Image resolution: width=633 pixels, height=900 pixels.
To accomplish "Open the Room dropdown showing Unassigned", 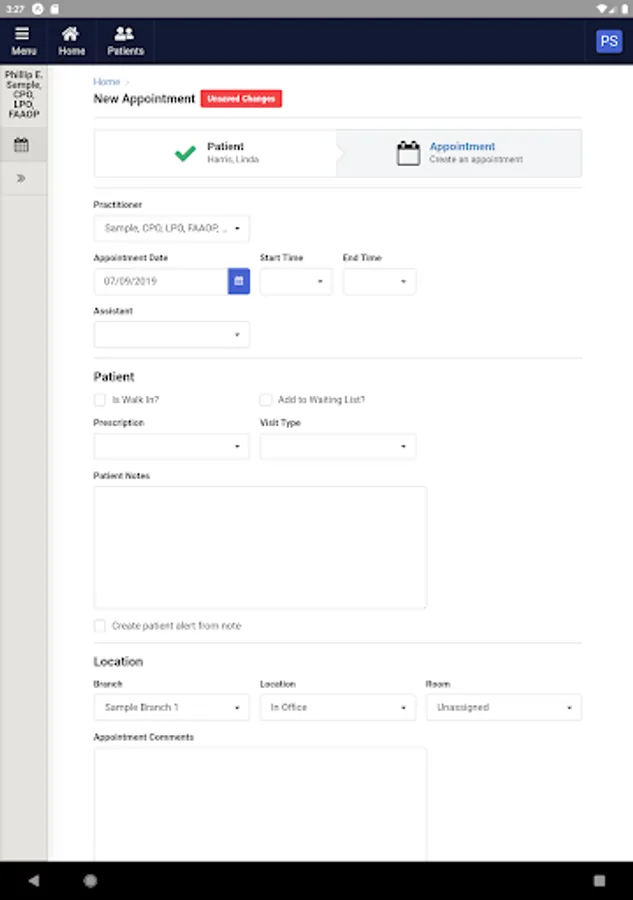I will pos(503,708).
